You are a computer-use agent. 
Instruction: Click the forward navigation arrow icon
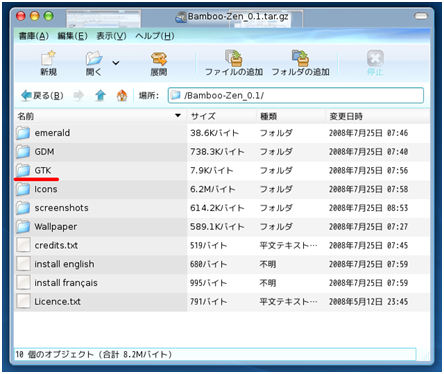click(78, 96)
